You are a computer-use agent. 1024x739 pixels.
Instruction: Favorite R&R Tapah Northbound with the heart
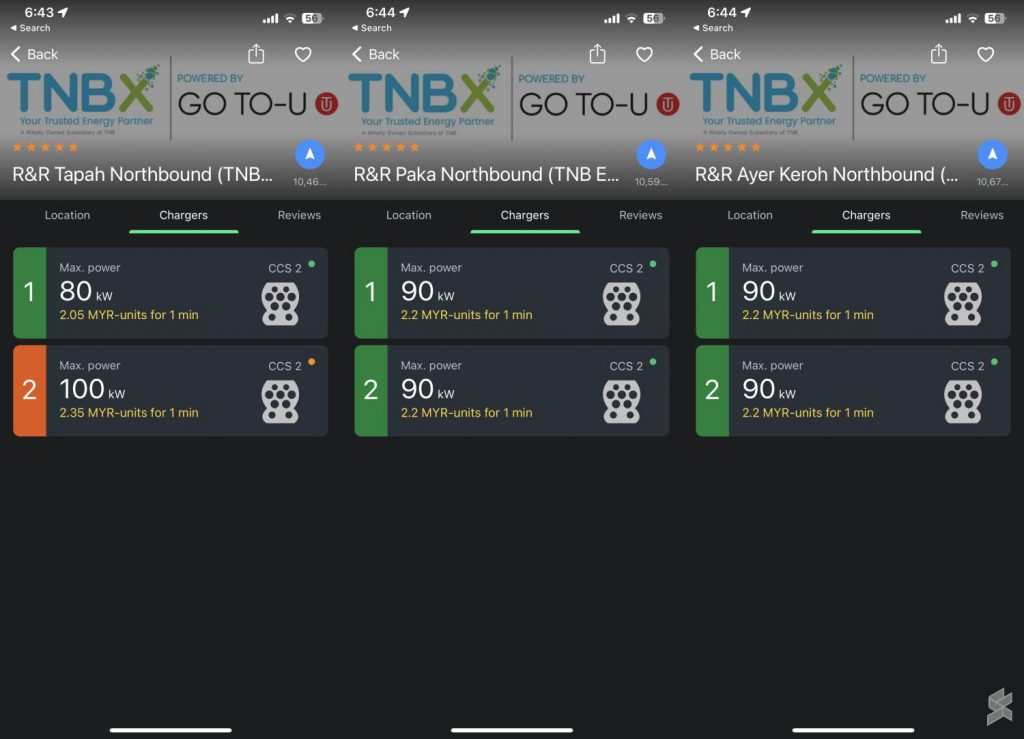pos(303,54)
